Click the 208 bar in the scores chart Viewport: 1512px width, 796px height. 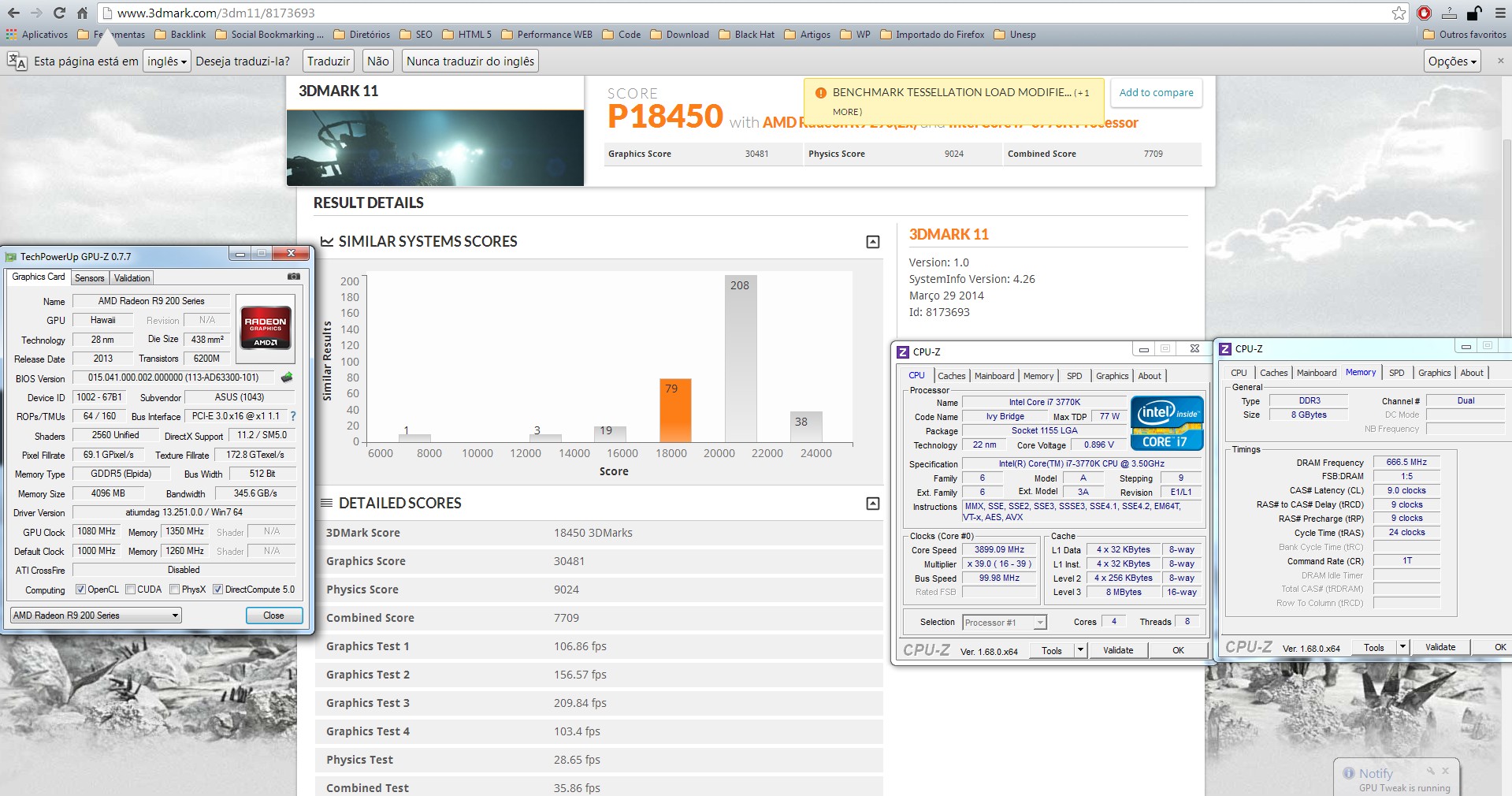click(740, 359)
